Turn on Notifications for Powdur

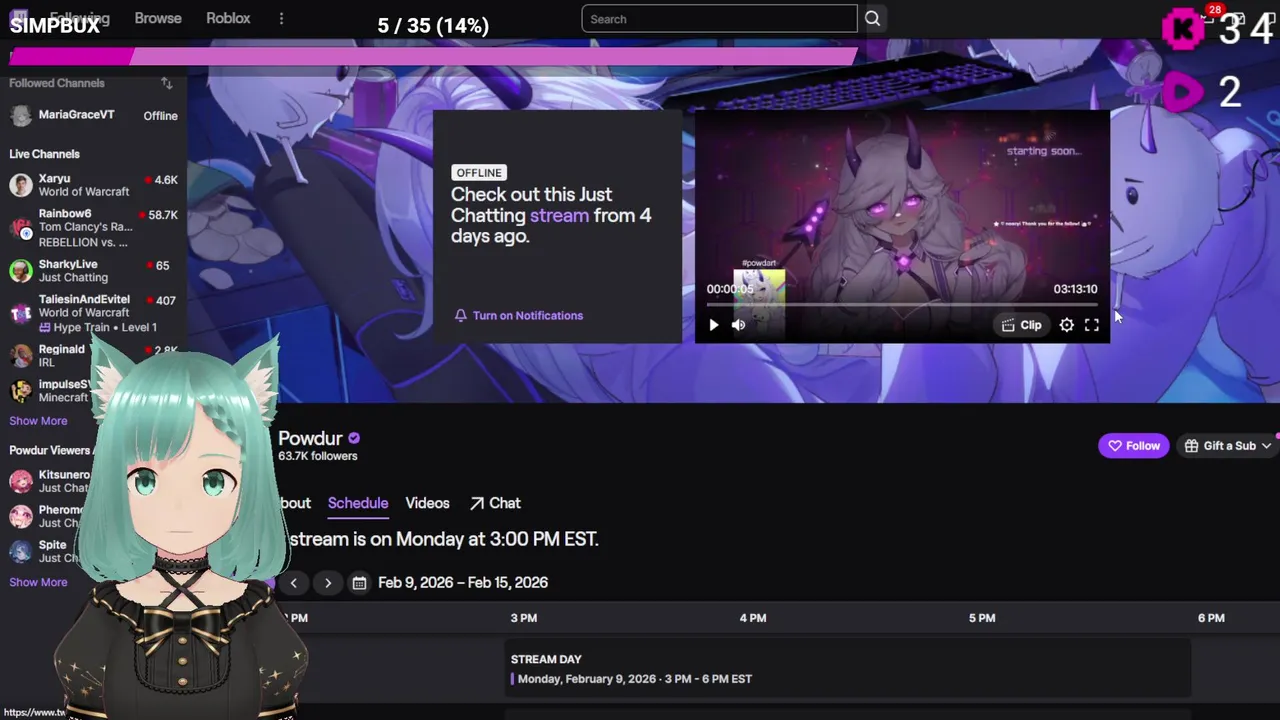click(518, 315)
